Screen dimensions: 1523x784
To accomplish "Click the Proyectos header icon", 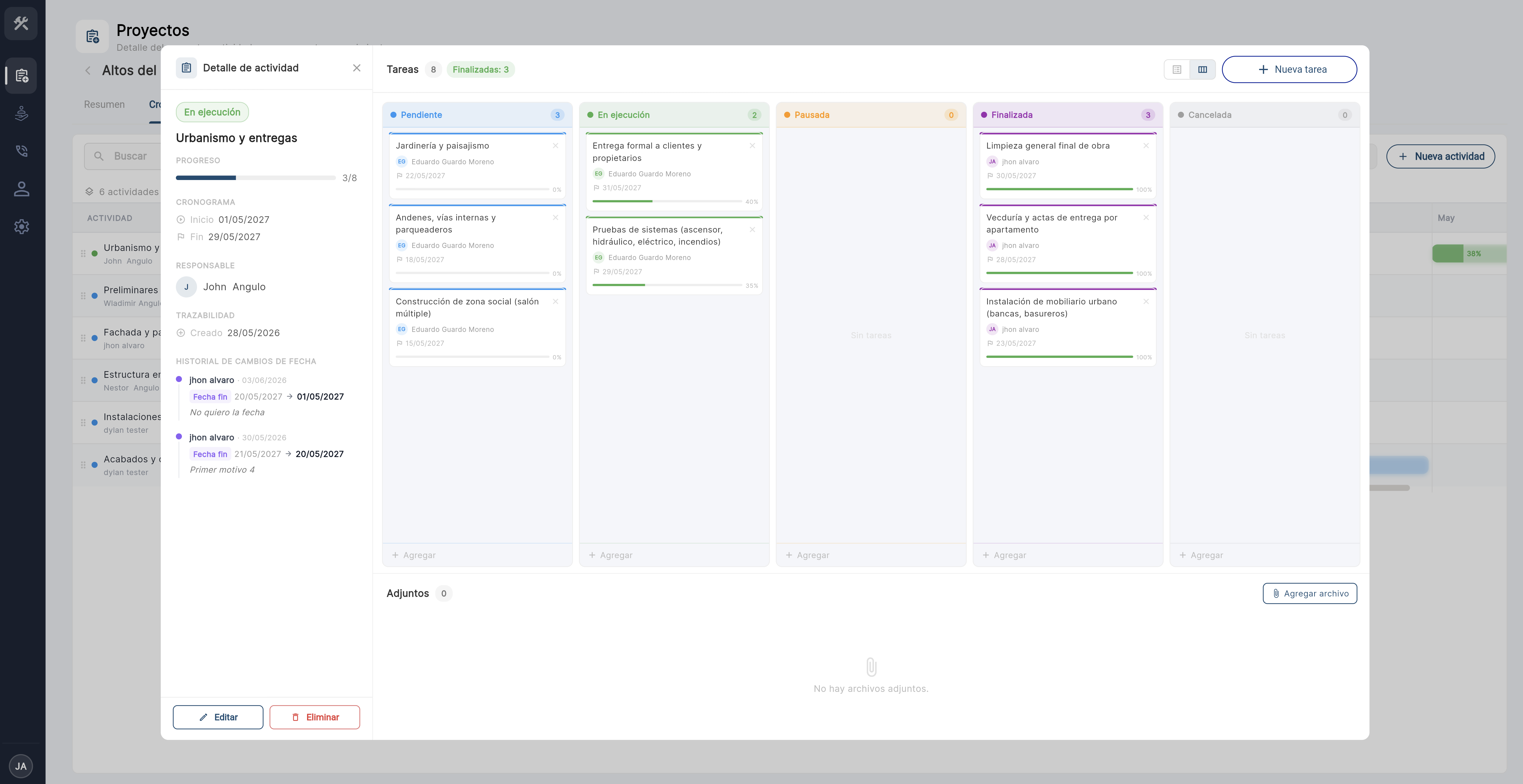I will 92,37.
